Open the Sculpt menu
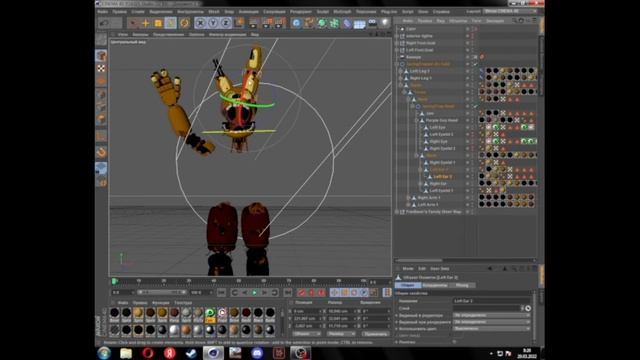 pyautogui.click(x=322, y=12)
